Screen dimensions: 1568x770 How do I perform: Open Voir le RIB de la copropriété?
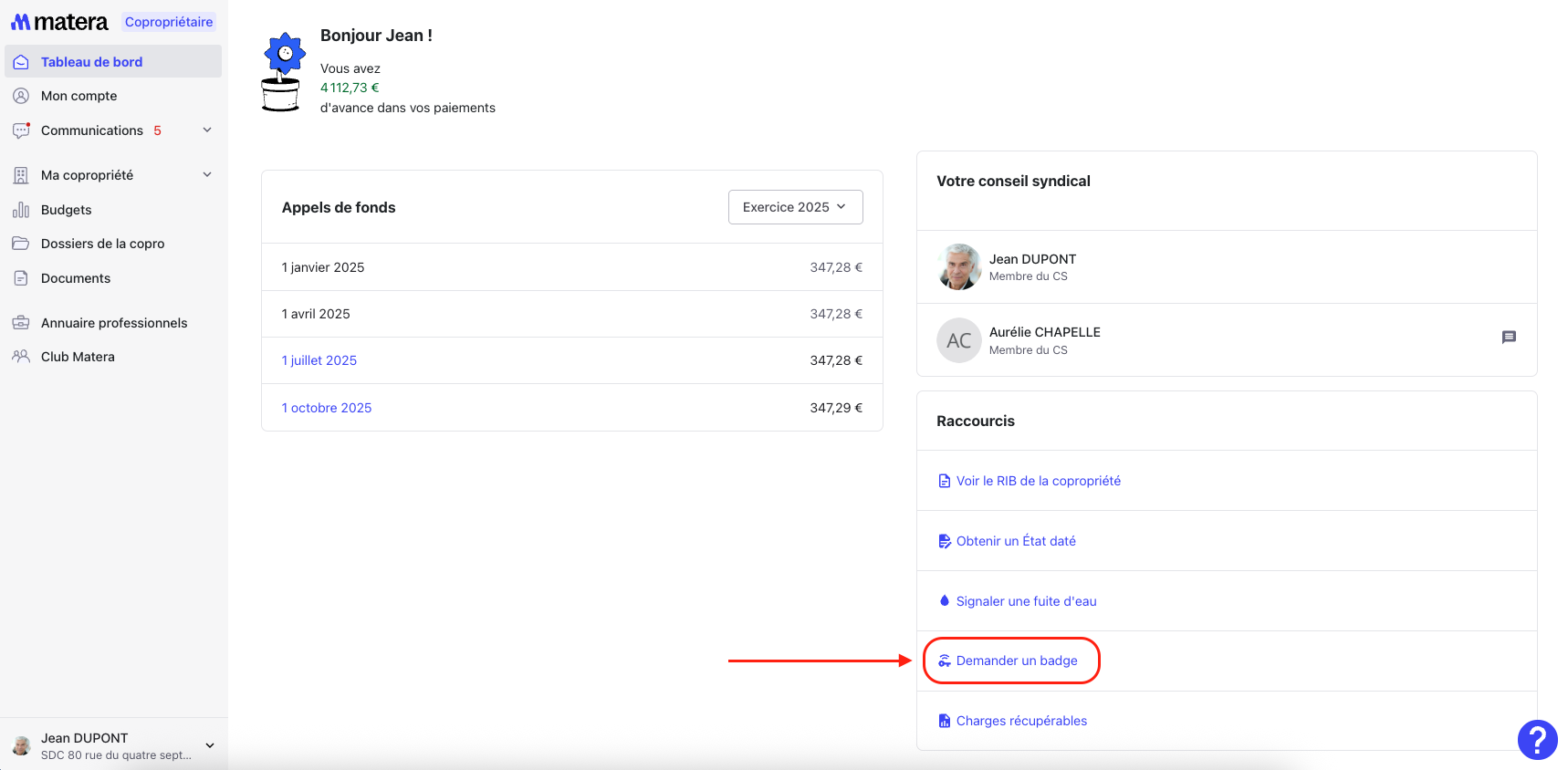point(1038,481)
